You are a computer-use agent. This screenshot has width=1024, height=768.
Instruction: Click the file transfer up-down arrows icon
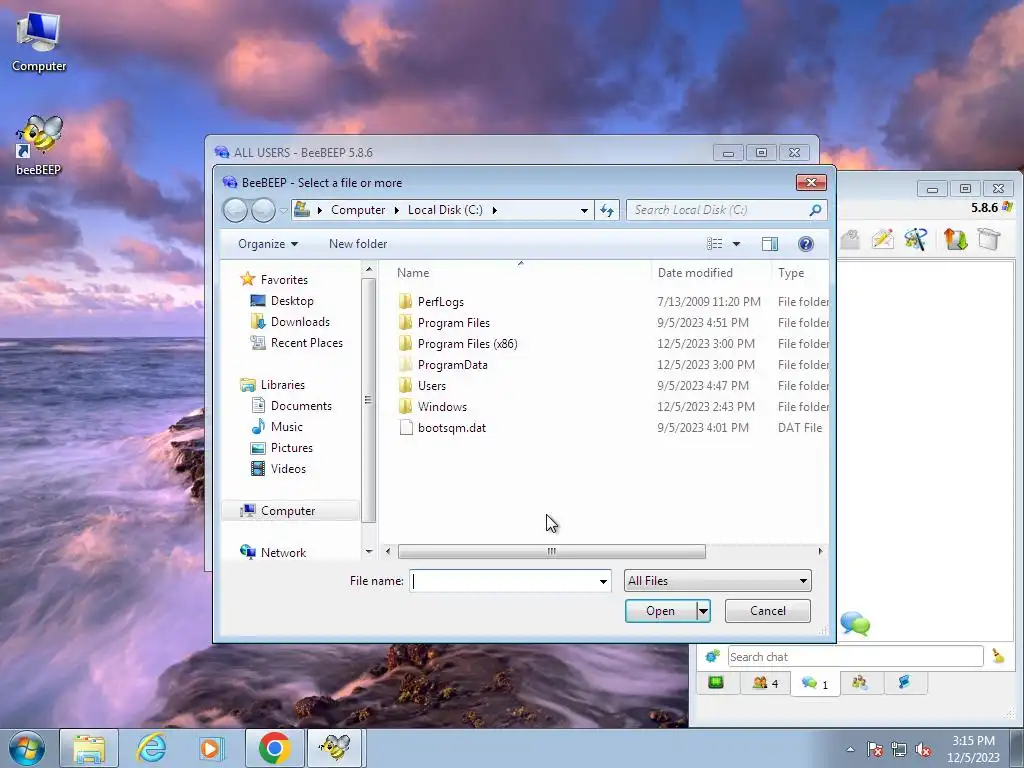click(955, 239)
